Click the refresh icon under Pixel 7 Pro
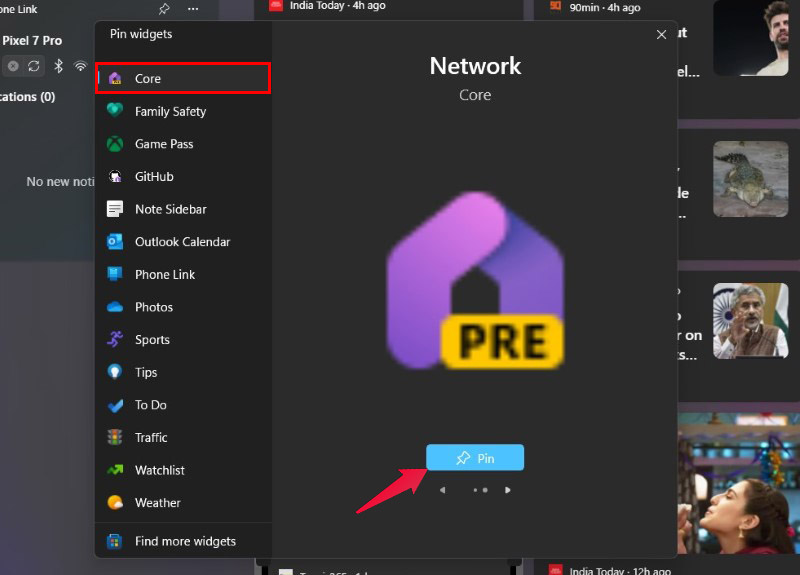 coord(34,66)
